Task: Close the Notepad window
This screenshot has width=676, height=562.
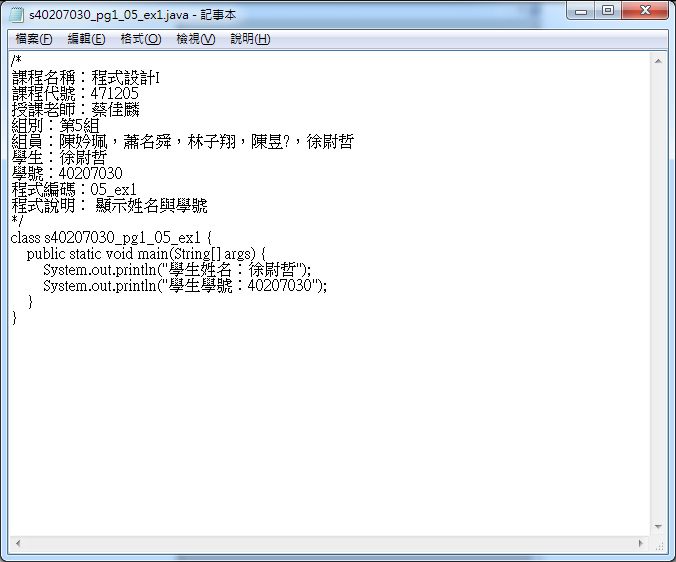Action: tap(645, 11)
